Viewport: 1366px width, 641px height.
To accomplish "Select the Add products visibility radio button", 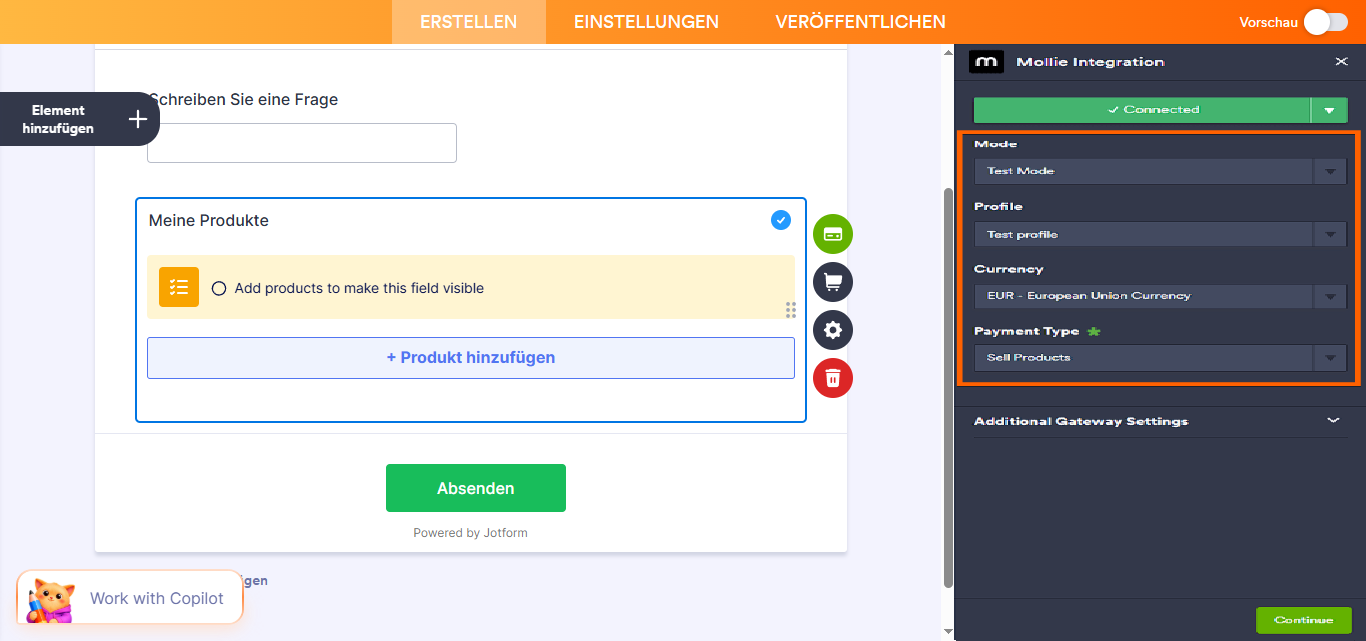I will (218, 287).
